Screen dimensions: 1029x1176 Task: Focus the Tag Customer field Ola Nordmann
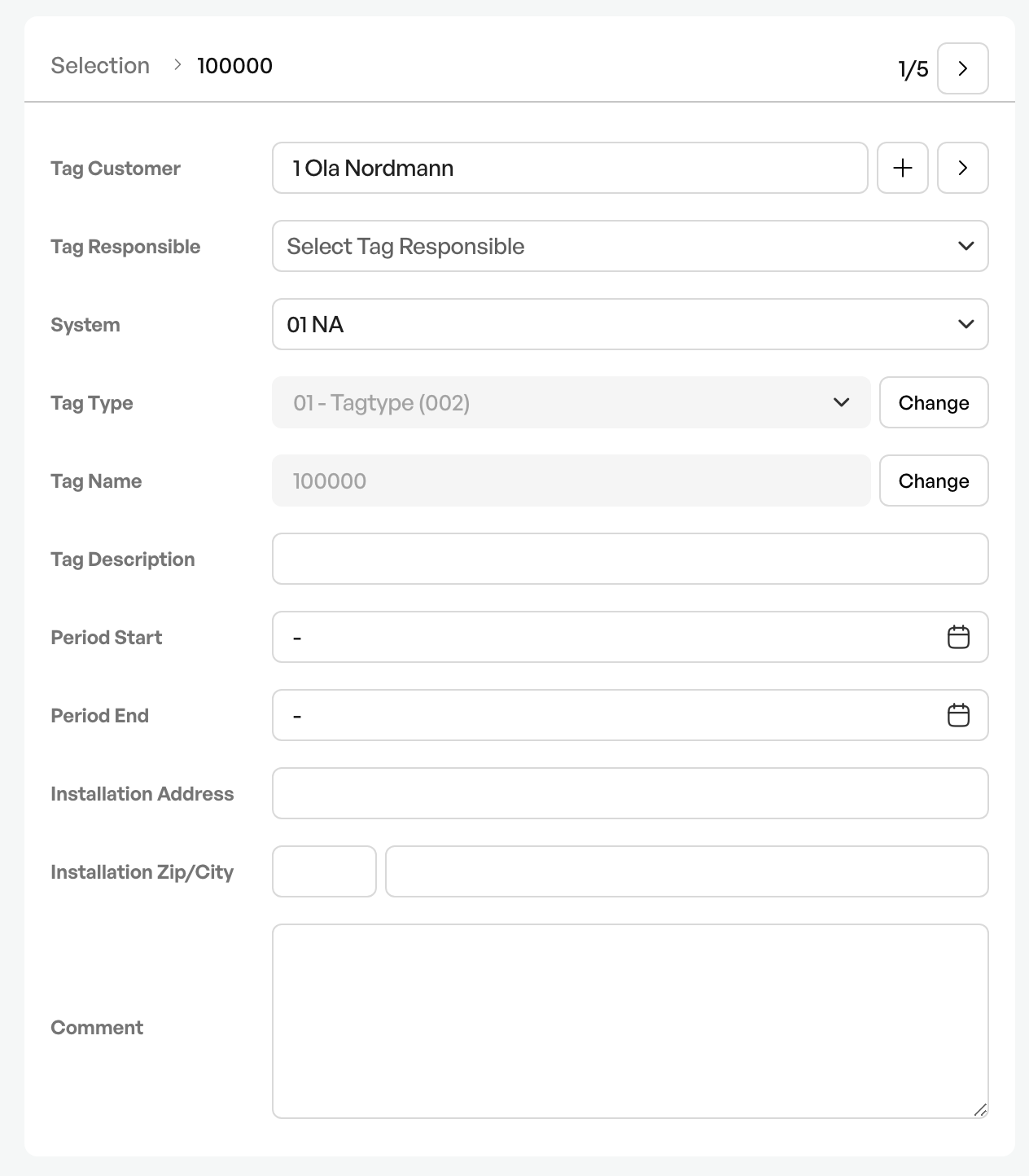click(570, 168)
